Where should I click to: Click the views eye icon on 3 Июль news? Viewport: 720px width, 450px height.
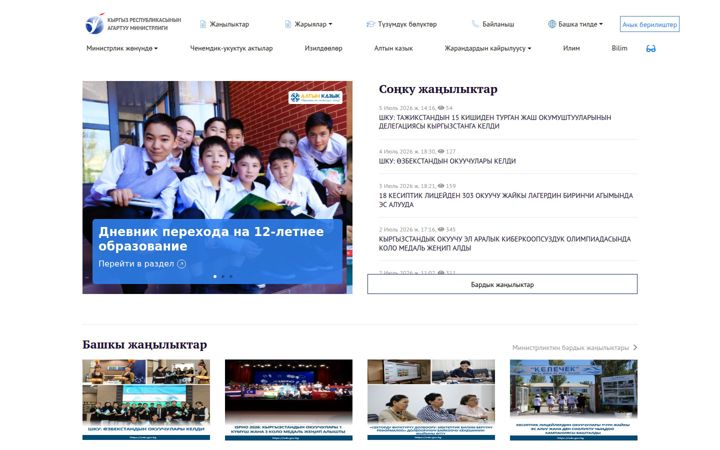[x=441, y=186]
